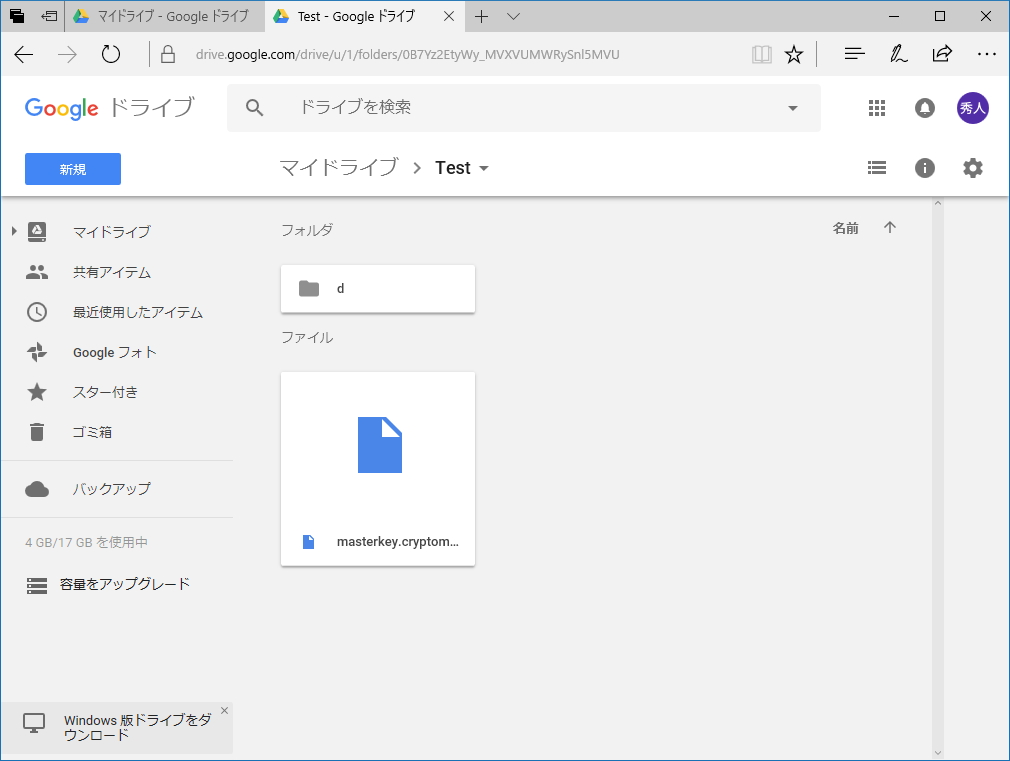Open Drive settings gear

[972, 167]
